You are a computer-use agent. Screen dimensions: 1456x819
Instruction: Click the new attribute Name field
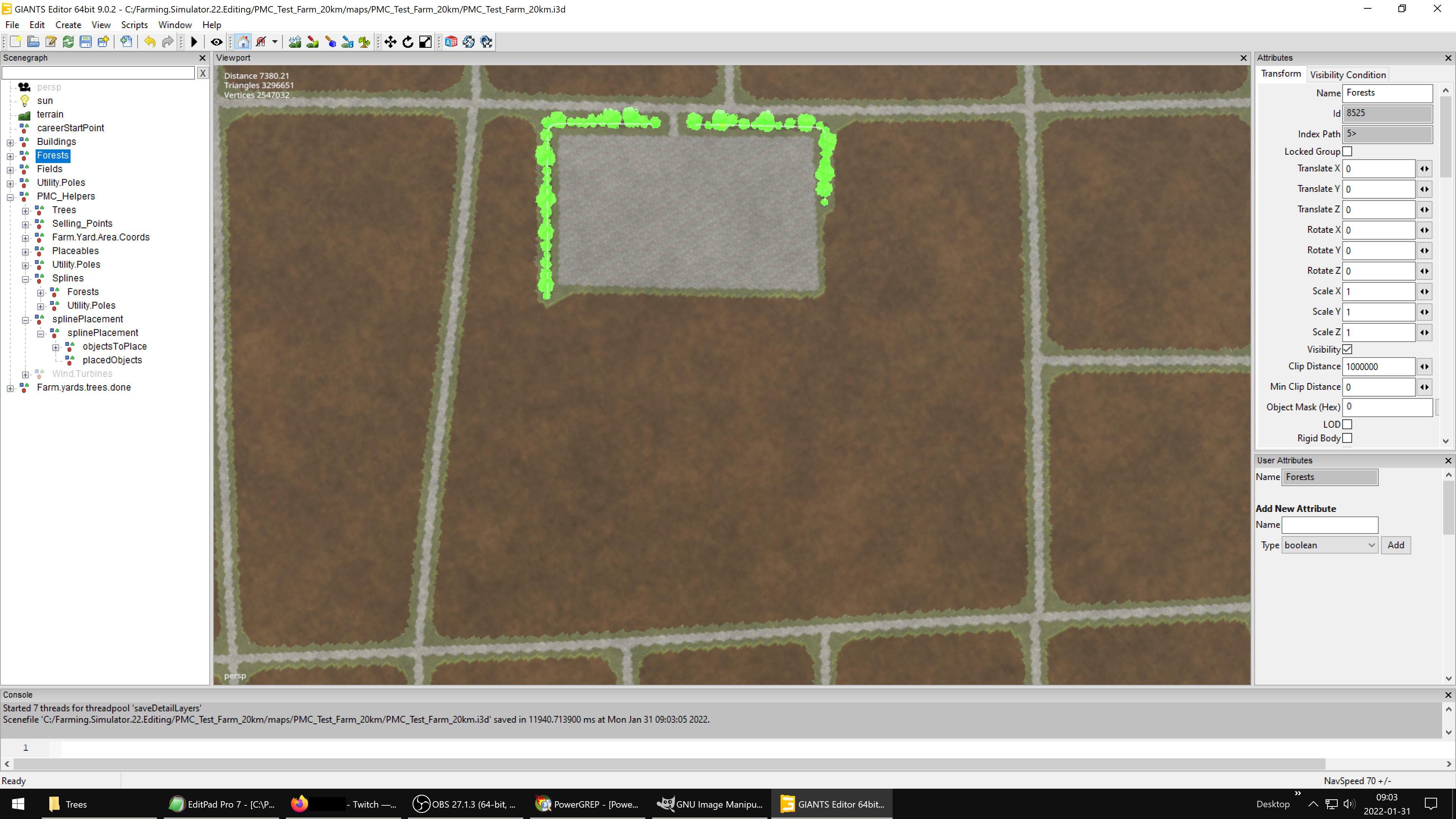click(1329, 525)
